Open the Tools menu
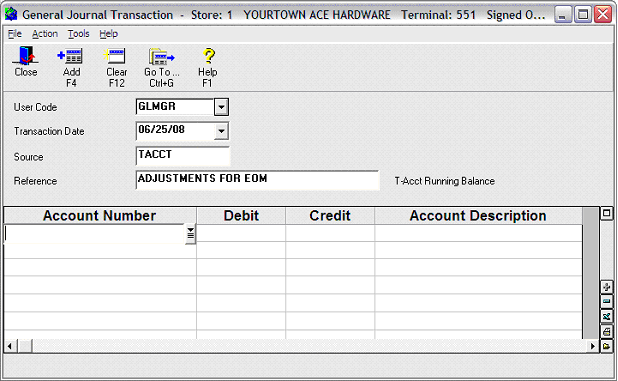 point(78,34)
